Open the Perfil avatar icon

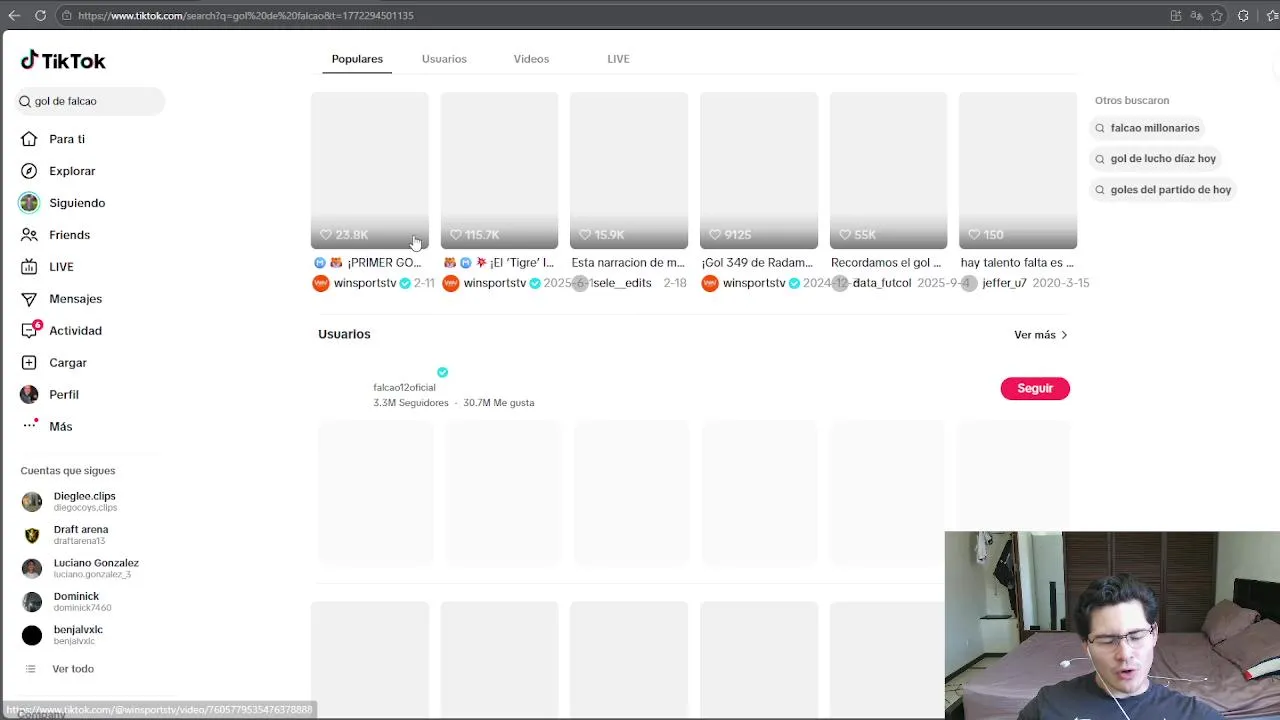(29, 394)
